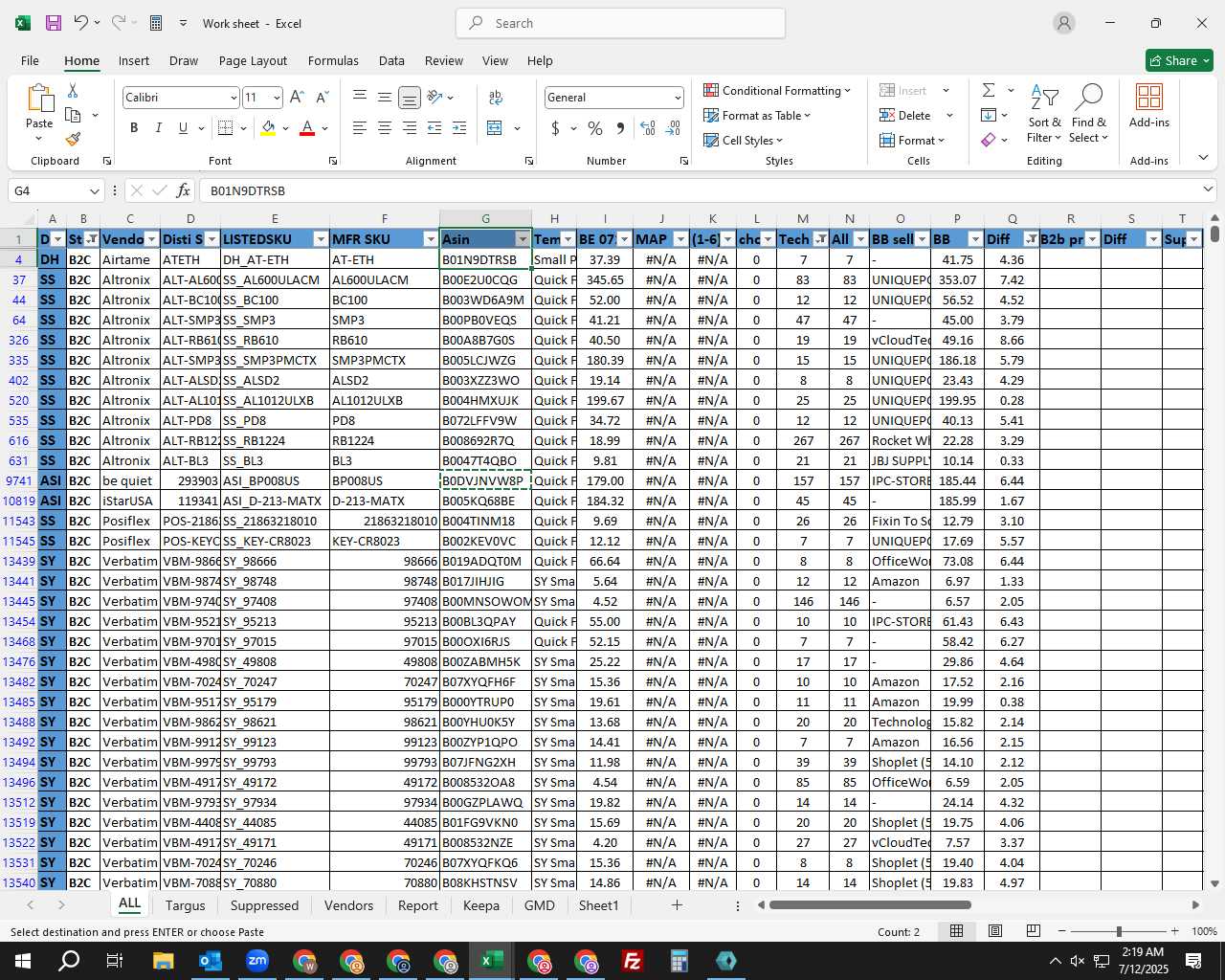Apply Comma Style number format

click(620, 128)
